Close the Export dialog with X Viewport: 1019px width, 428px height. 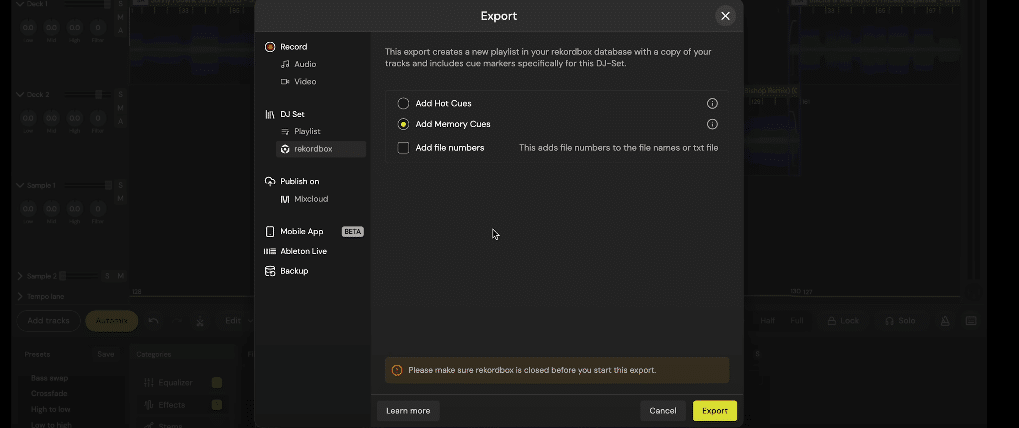click(725, 16)
